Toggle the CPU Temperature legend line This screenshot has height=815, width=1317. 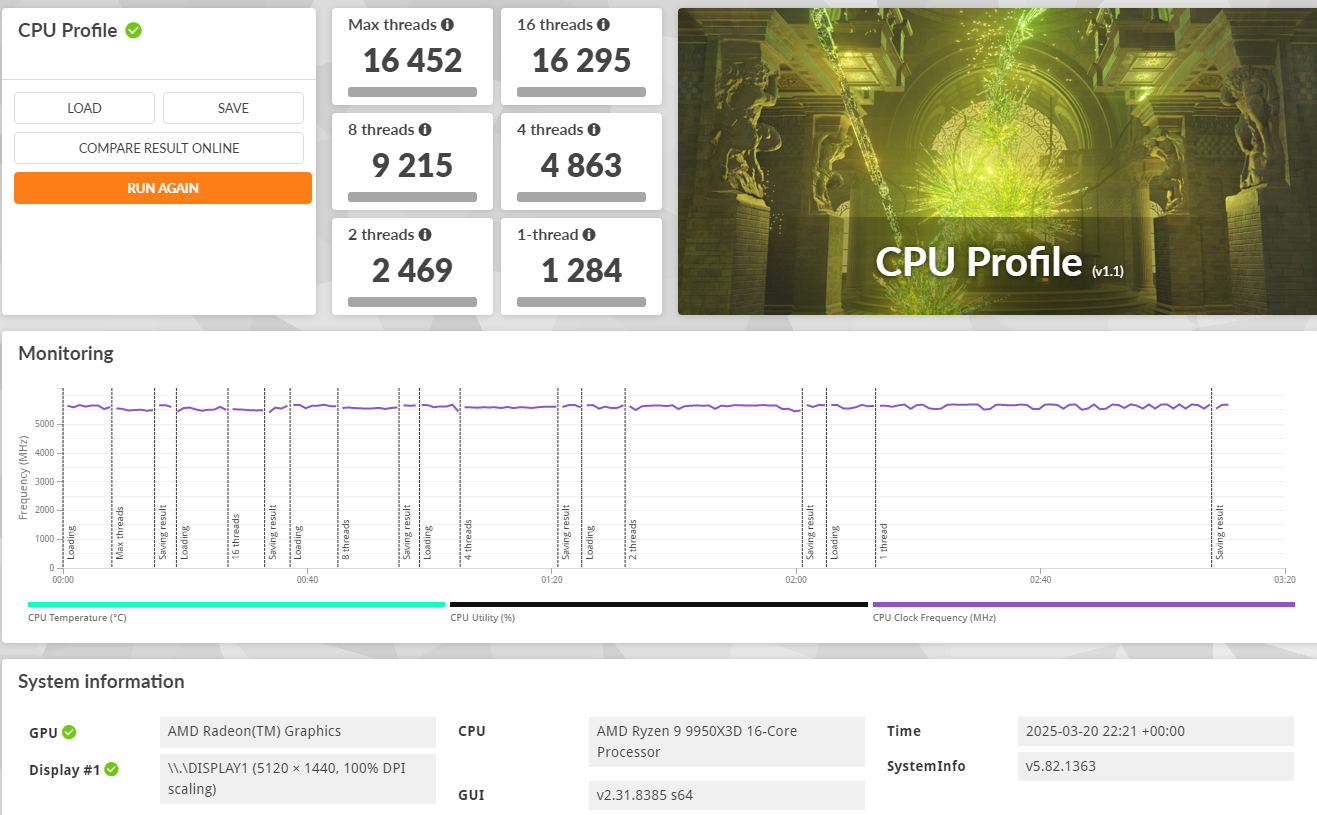click(x=236, y=604)
